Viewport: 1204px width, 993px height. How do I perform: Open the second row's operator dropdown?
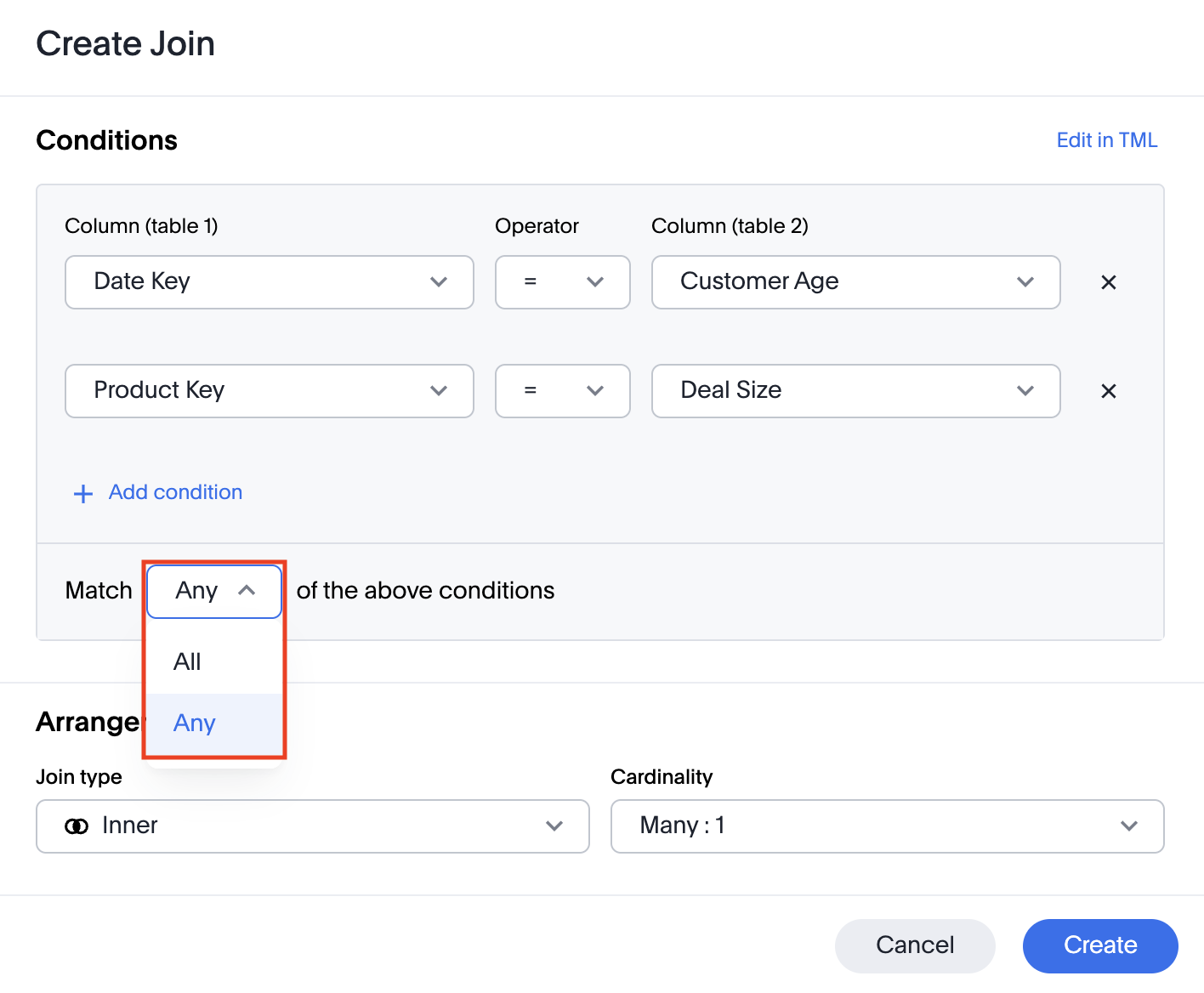(562, 391)
